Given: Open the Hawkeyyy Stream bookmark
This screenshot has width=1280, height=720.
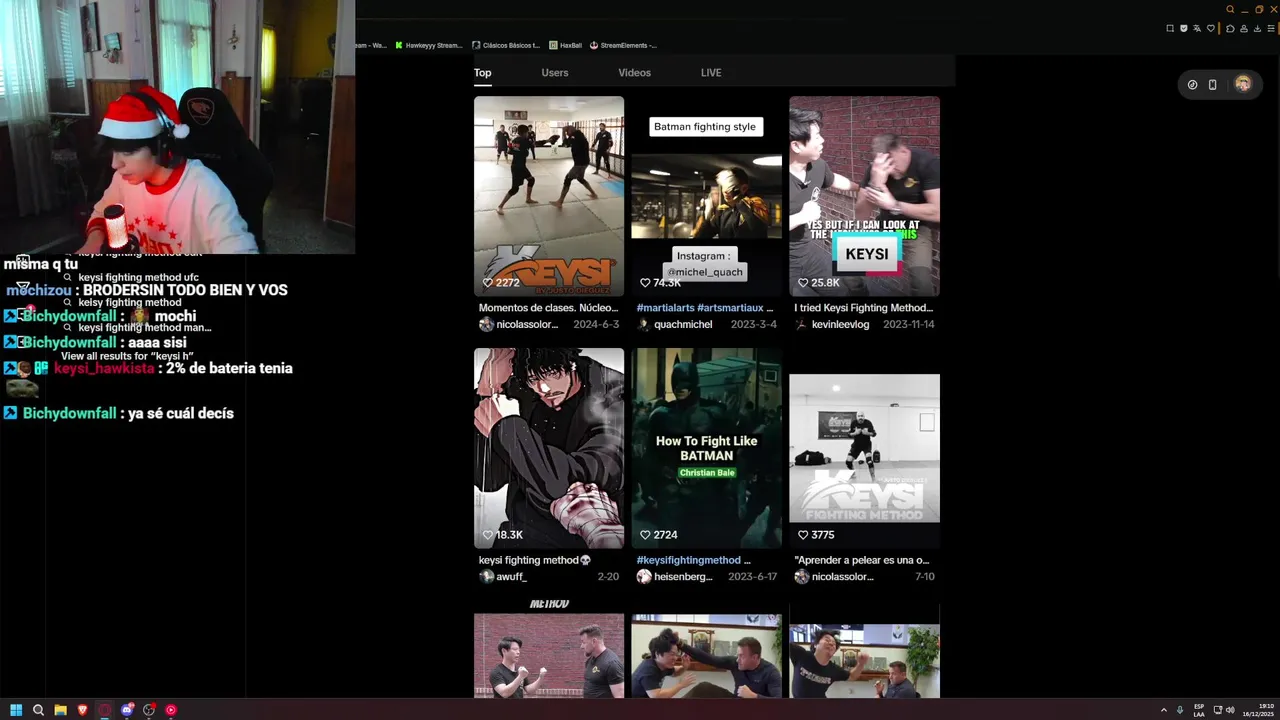Looking at the screenshot, I should point(429,45).
